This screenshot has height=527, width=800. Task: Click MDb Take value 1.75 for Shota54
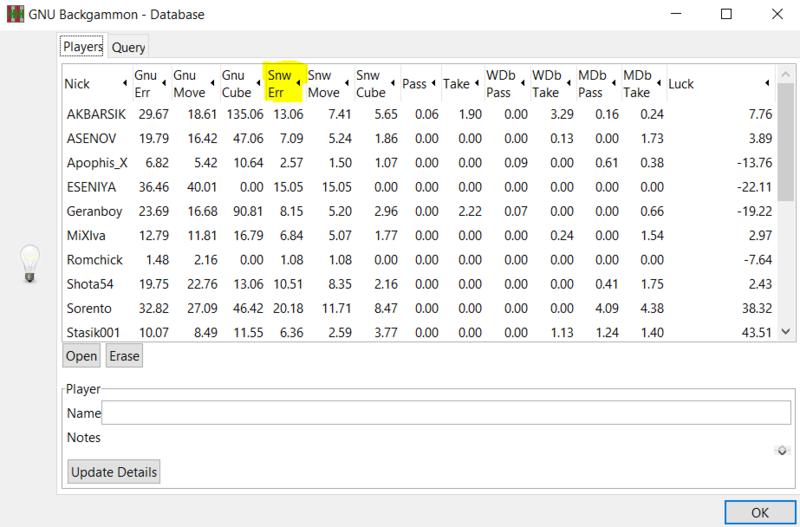click(x=652, y=284)
